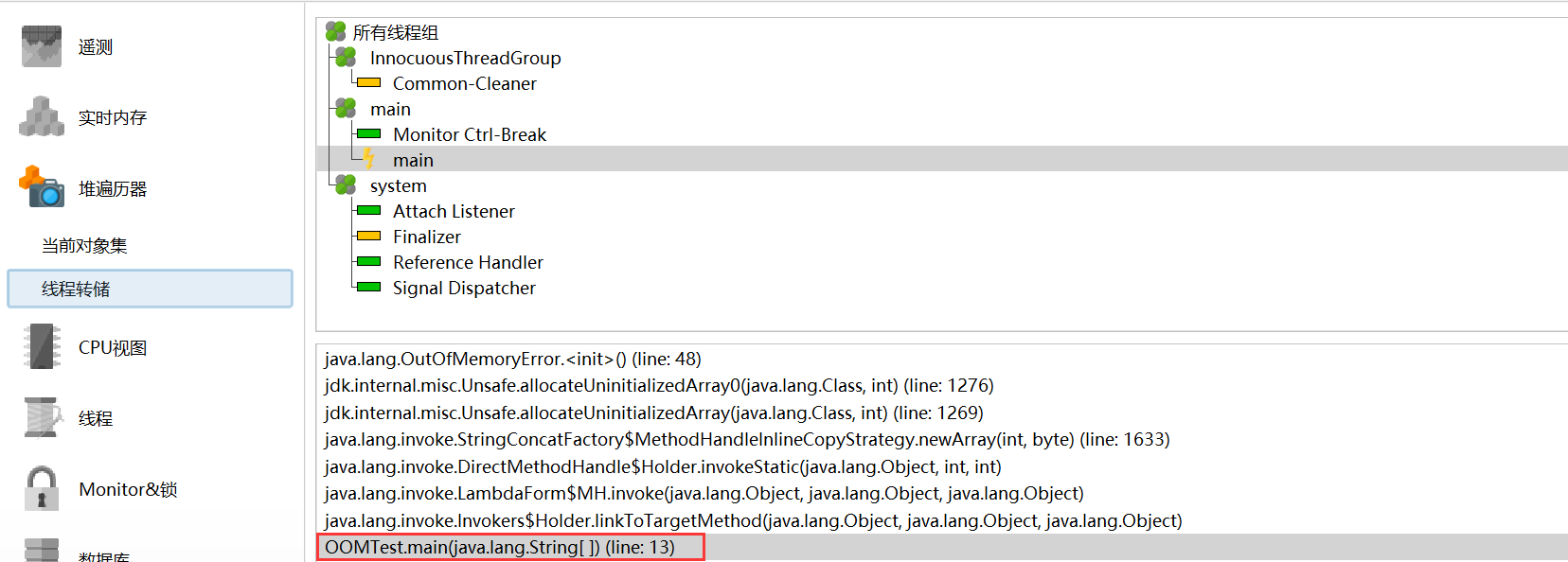Screen dimensions: 1568x562
Task: Click the Signal Dispatcher green status icon
Action: (x=368, y=288)
